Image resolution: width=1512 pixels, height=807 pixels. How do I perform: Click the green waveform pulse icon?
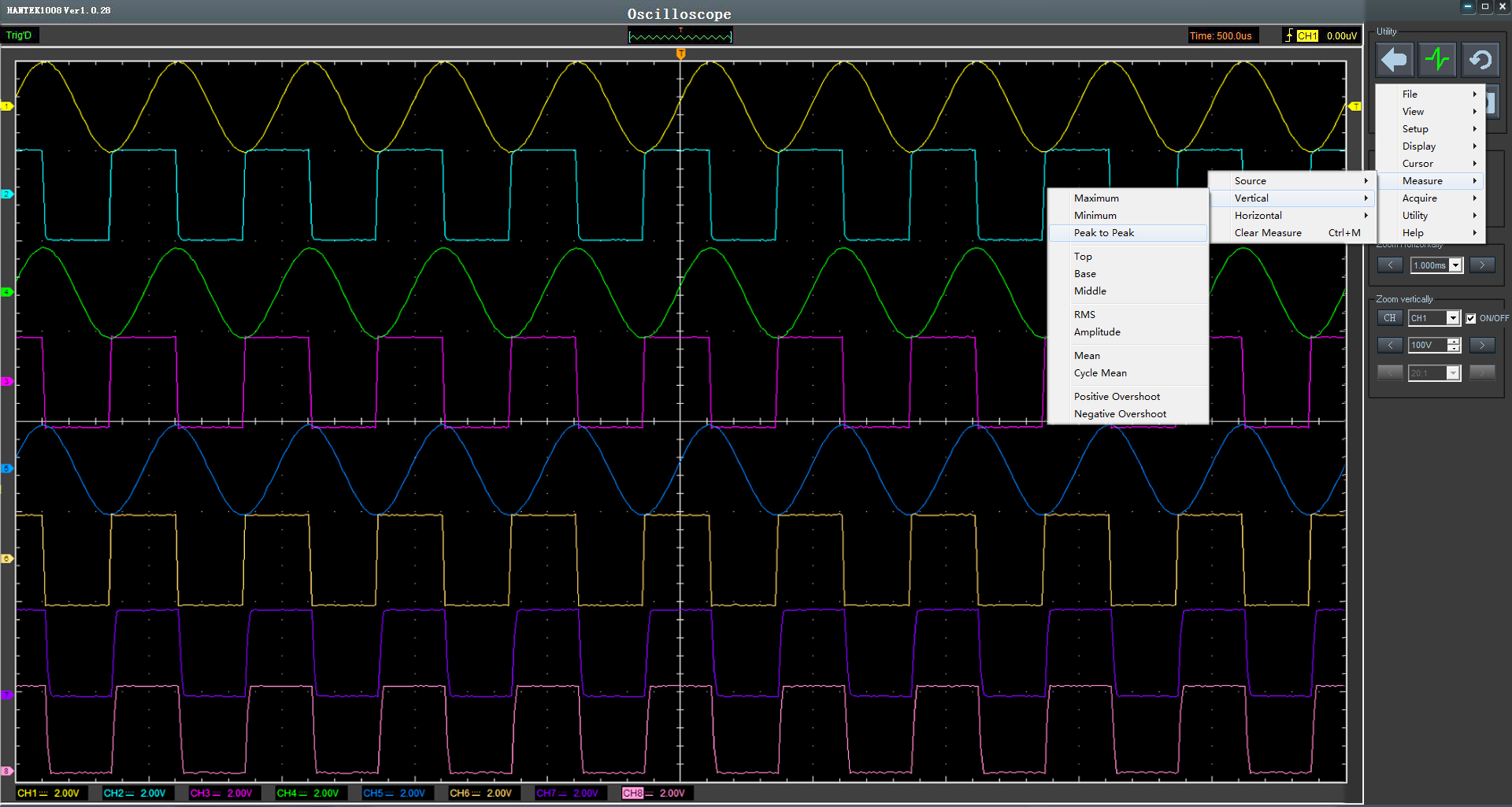point(1437,60)
